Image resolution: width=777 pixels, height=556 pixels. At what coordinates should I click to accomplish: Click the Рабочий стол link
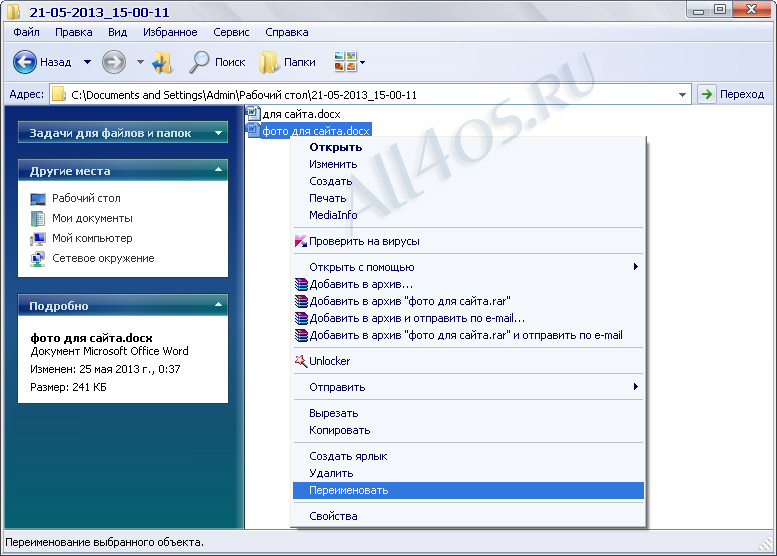click(86, 198)
